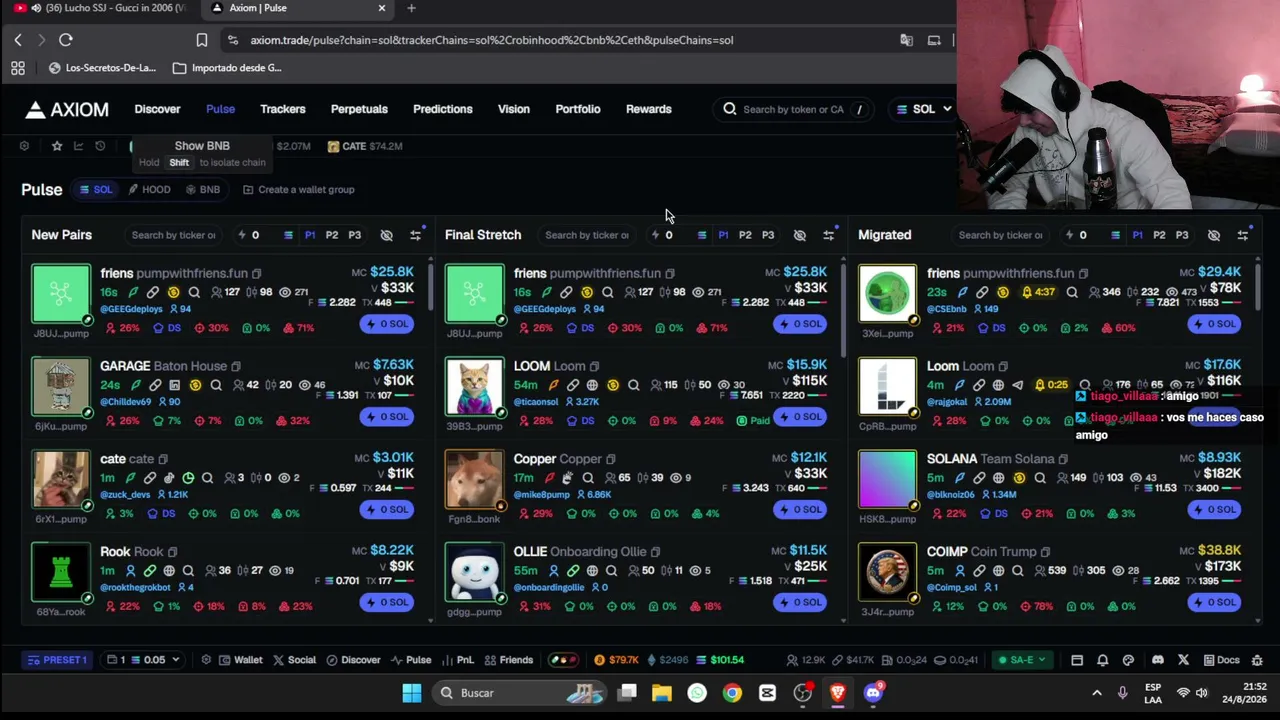Open the @GEEGdeploys link in New Pairs
The width and height of the screenshot is (1280, 720).
click(x=131, y=309)
